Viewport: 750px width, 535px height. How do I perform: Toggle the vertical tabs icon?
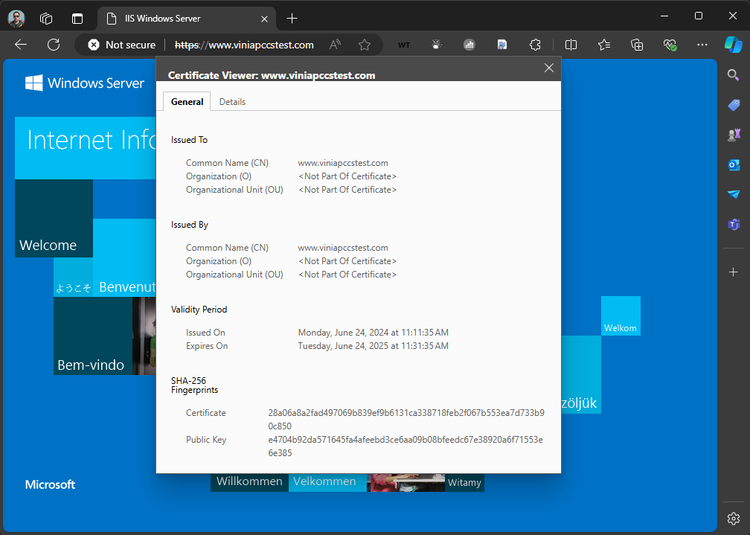77,19
